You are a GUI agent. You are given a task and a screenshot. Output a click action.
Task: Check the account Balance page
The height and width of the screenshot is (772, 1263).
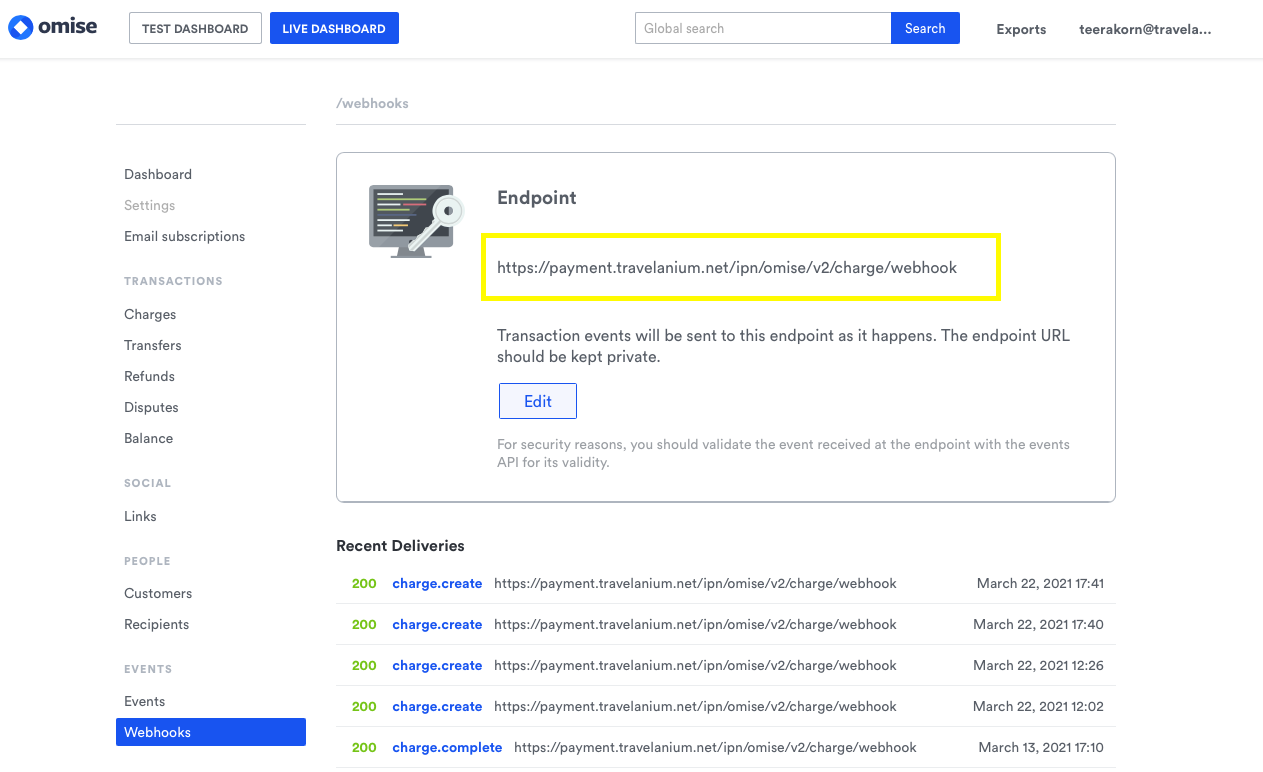click(x=148, y=438)
